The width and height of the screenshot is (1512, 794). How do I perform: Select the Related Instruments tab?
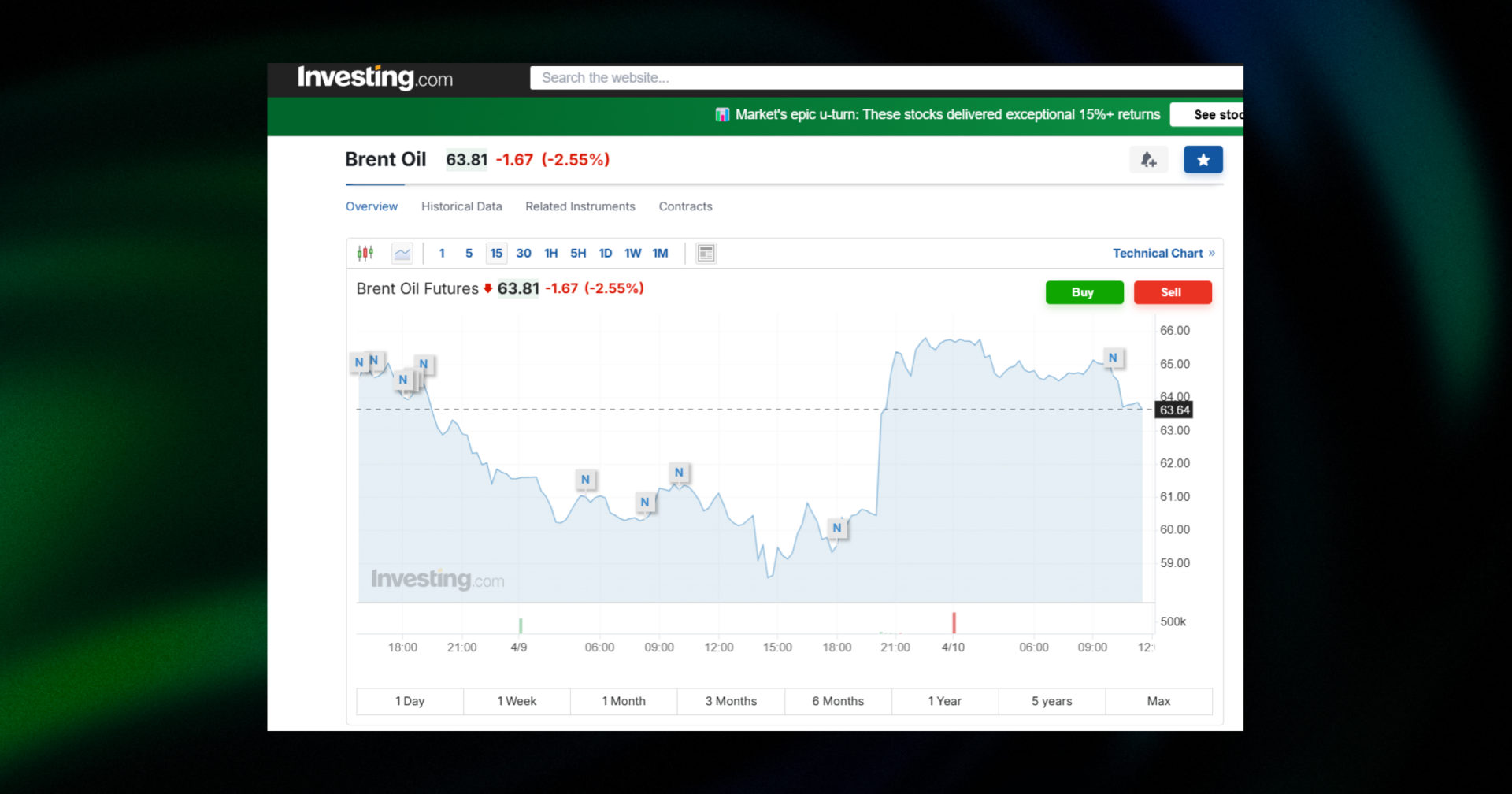pos(580,206)
